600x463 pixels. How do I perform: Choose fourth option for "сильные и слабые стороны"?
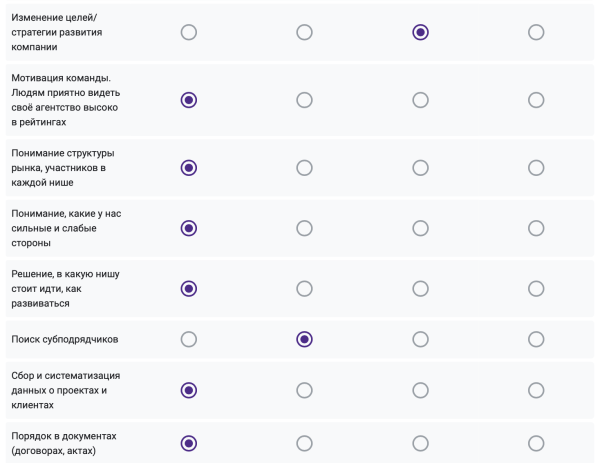(x=536, y=228)
